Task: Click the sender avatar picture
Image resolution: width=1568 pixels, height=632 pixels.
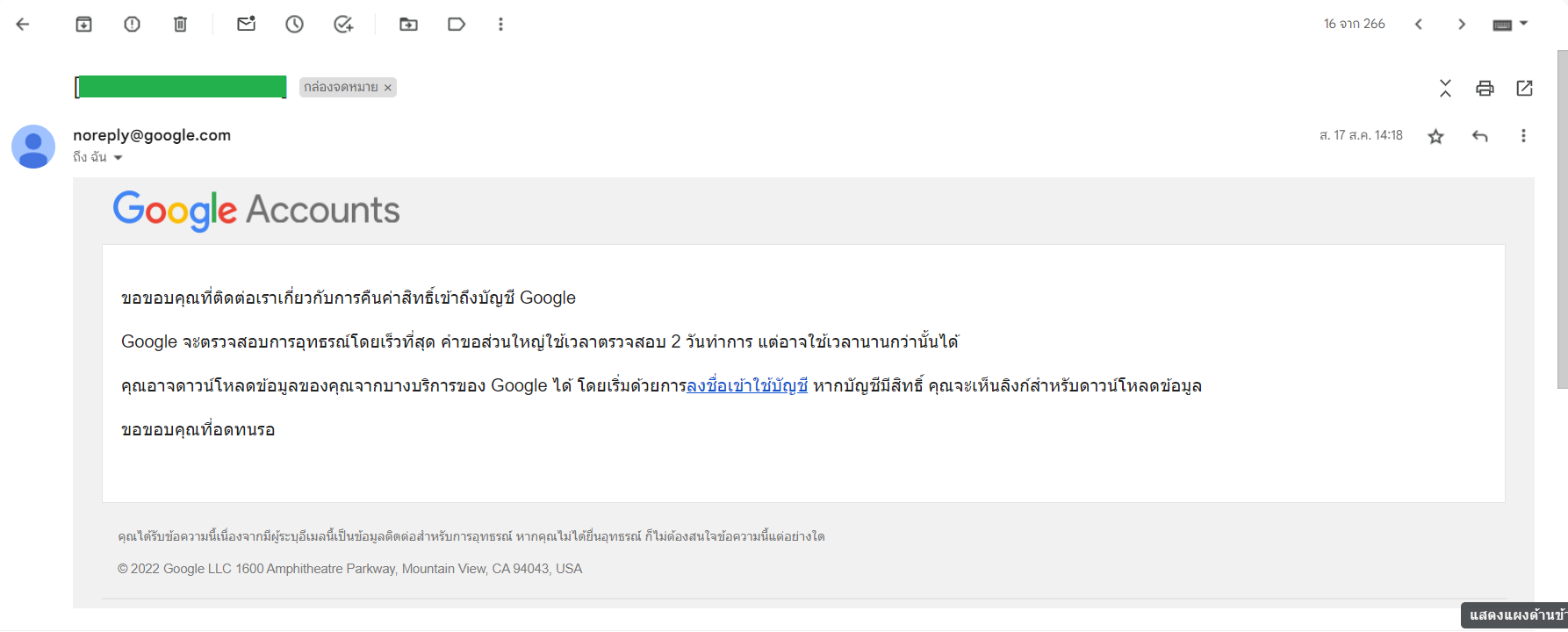Action: pyautogui.click(x=33, y=146)
